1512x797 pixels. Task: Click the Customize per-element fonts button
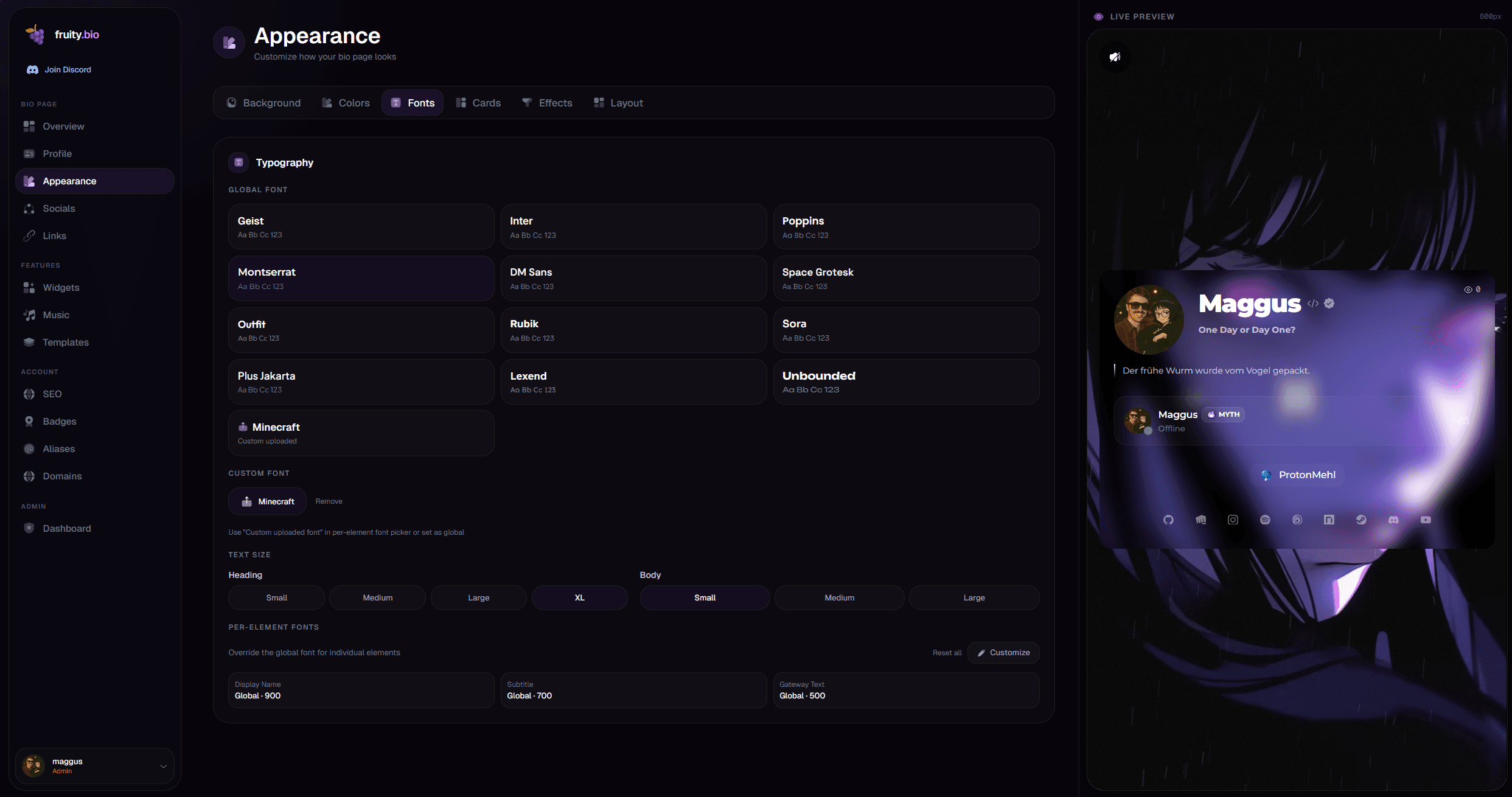1003,652
